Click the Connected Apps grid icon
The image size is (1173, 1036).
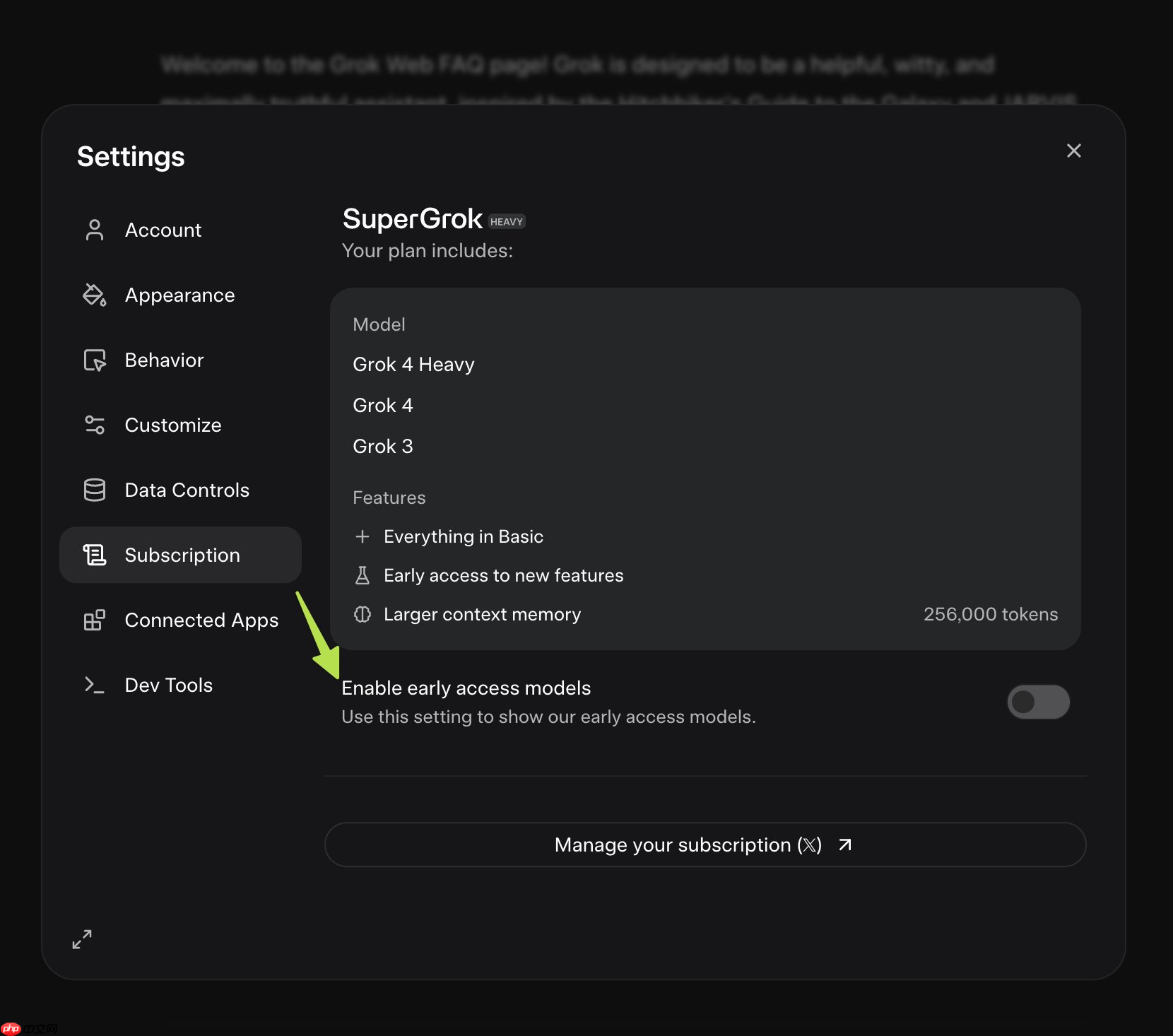[94, 620]
